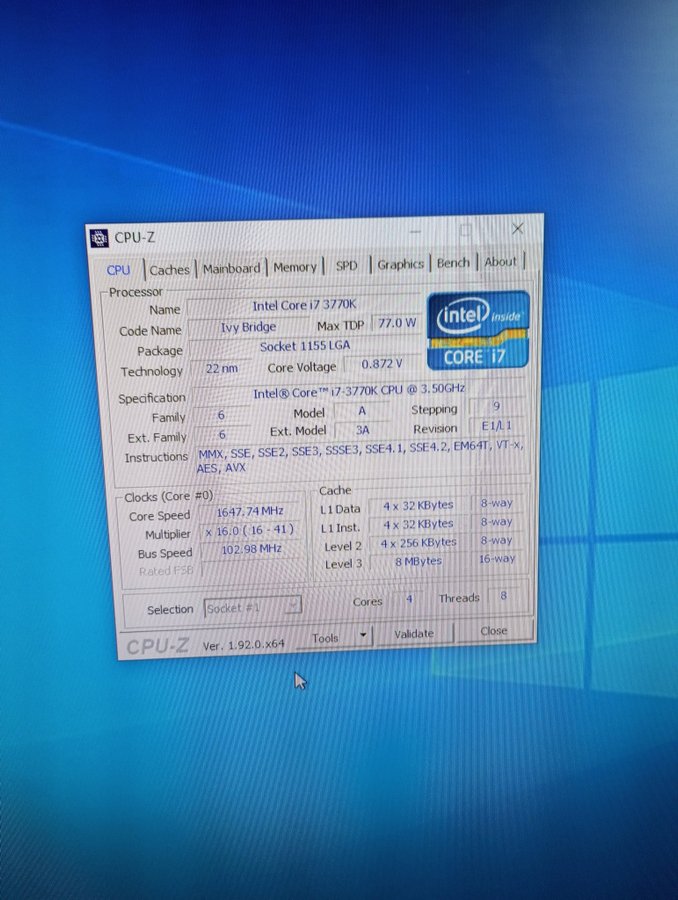
Task: Switch to the Caches tab
Action: [x=170, y=269]
